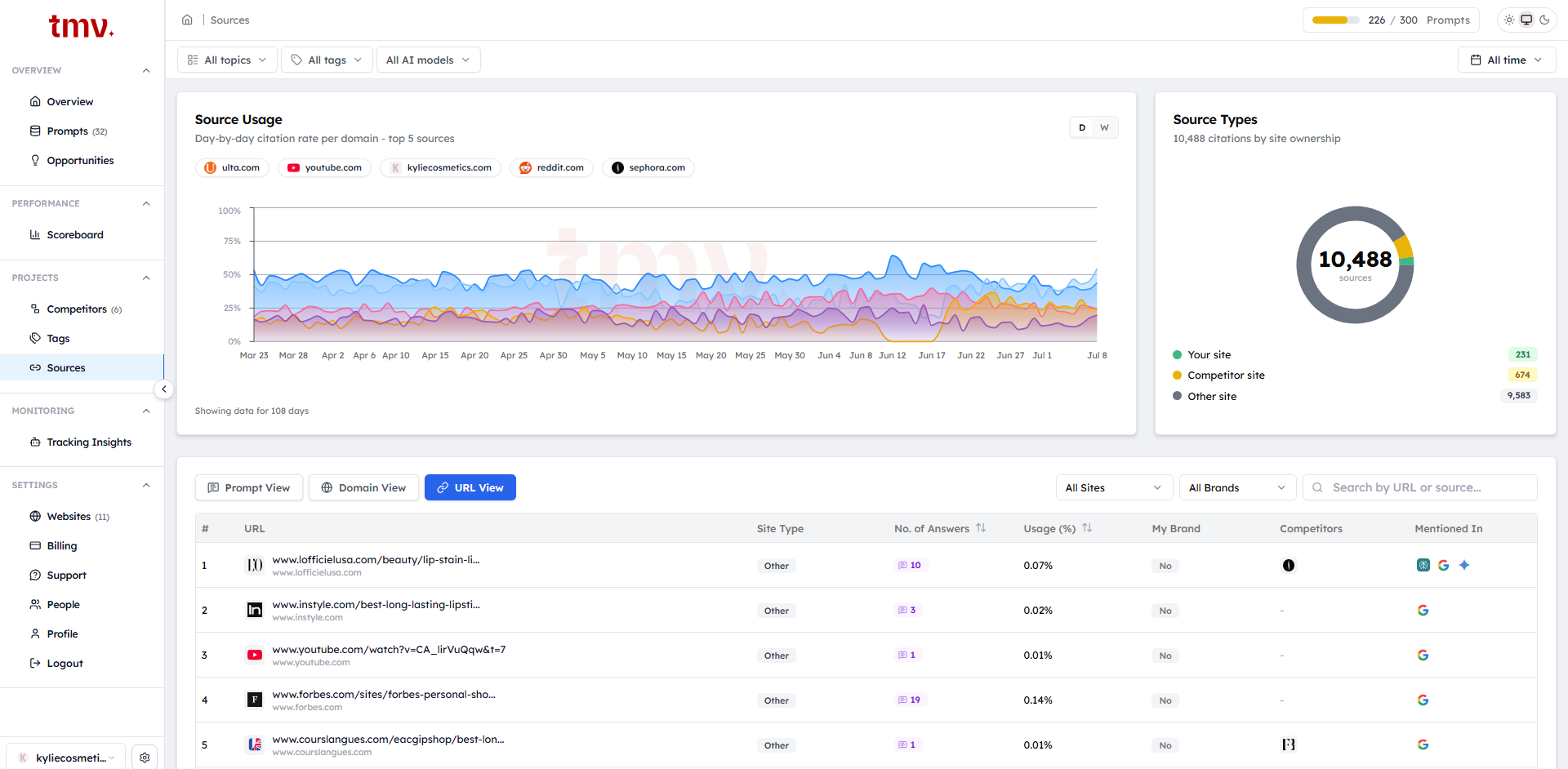Open the lofficielusa.com lip-stain URL link
Screen dimensions: 1568x769
click(x=376, y=559)
